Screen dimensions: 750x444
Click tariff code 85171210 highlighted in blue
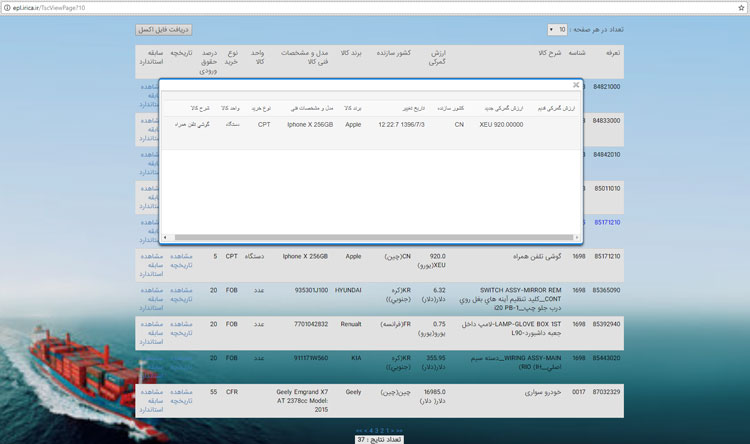click(x=606, y=222)
